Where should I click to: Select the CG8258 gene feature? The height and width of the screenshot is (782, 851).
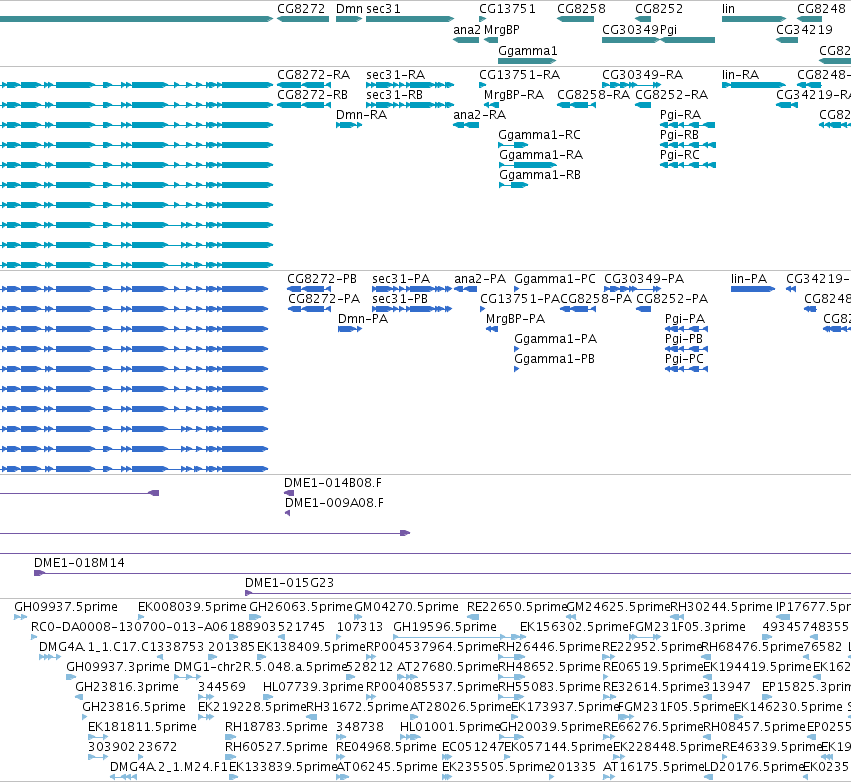tap(575, 19)
